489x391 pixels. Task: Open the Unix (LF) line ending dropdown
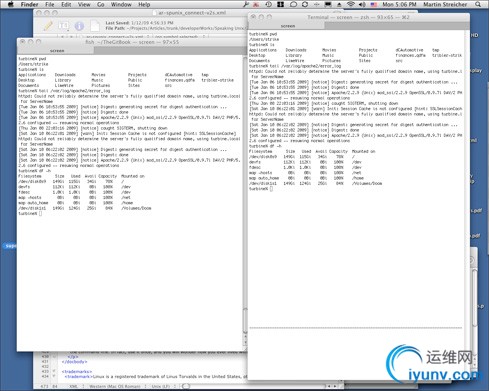(x=163, y=386)
